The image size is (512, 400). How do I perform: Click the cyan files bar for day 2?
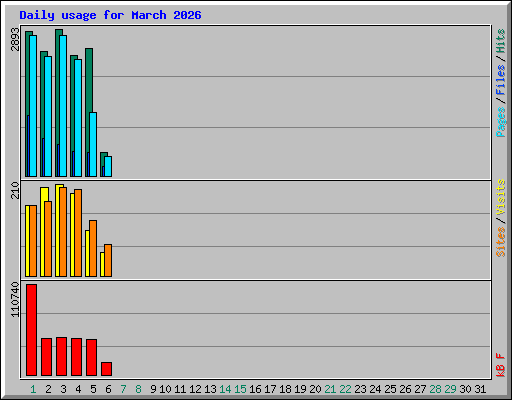click(x=48, y=116)
